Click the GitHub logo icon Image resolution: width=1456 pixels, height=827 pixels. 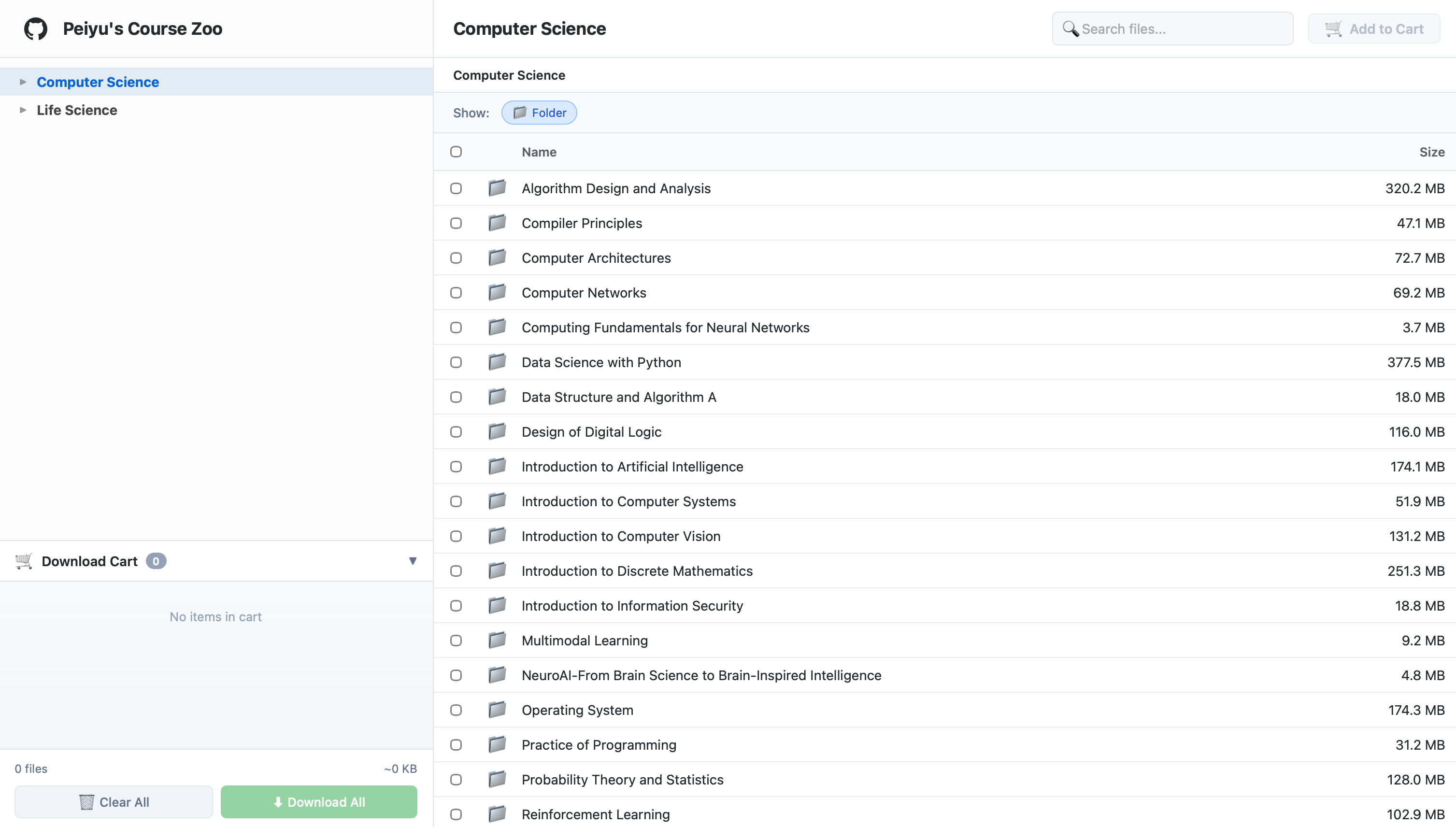pyautogui.click(x=35, y=29)
